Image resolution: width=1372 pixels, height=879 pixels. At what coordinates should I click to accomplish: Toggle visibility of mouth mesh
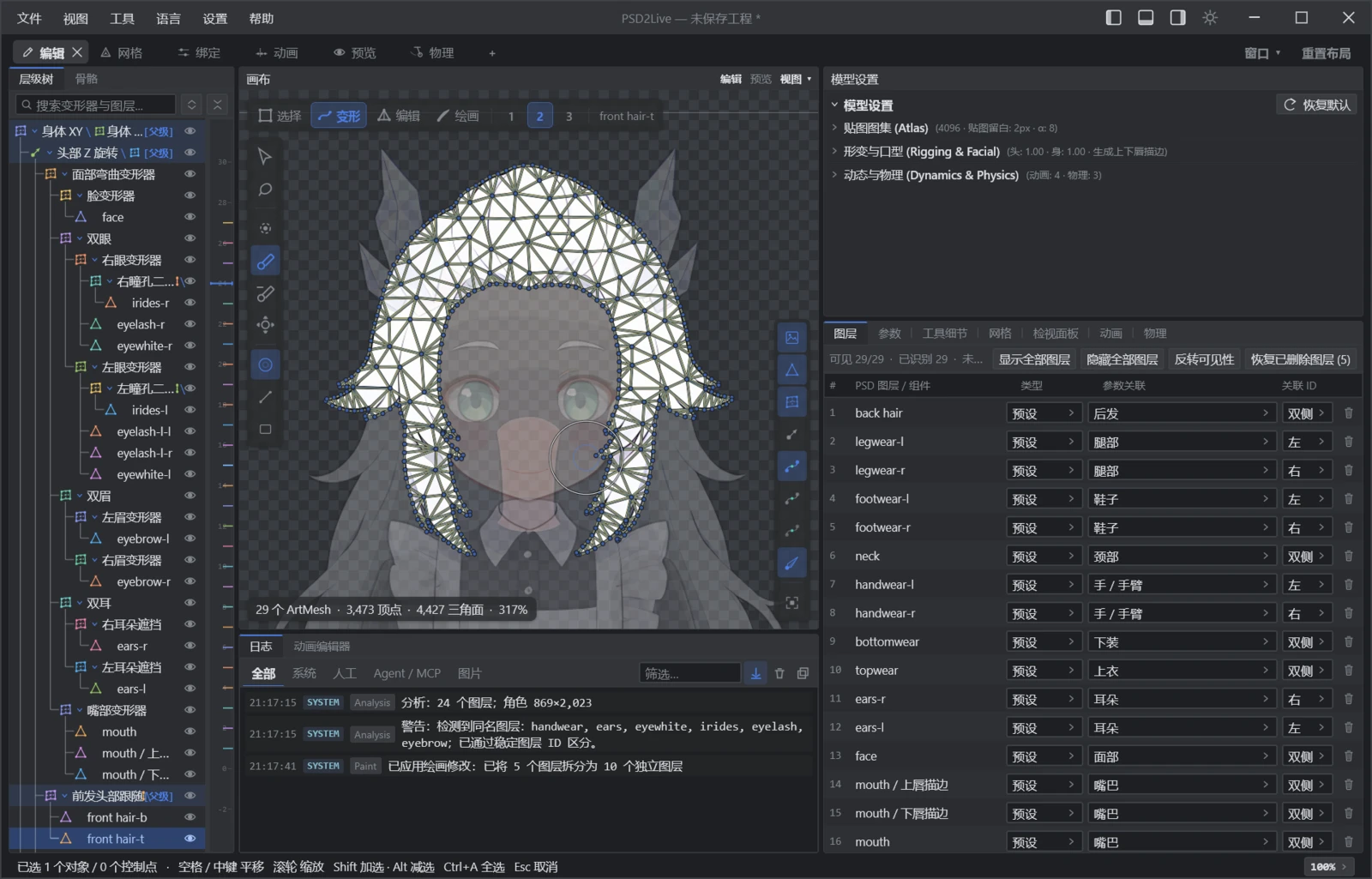(x=190, y=731)
